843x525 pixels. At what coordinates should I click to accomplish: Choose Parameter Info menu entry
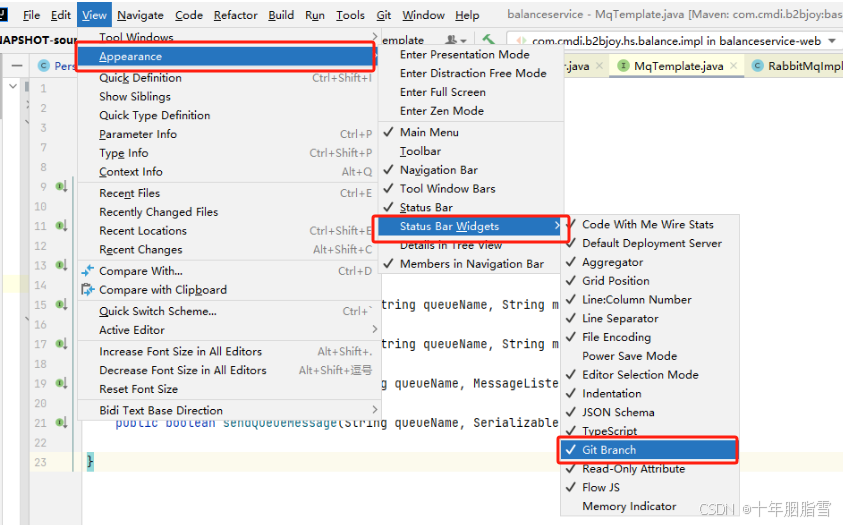228,134
